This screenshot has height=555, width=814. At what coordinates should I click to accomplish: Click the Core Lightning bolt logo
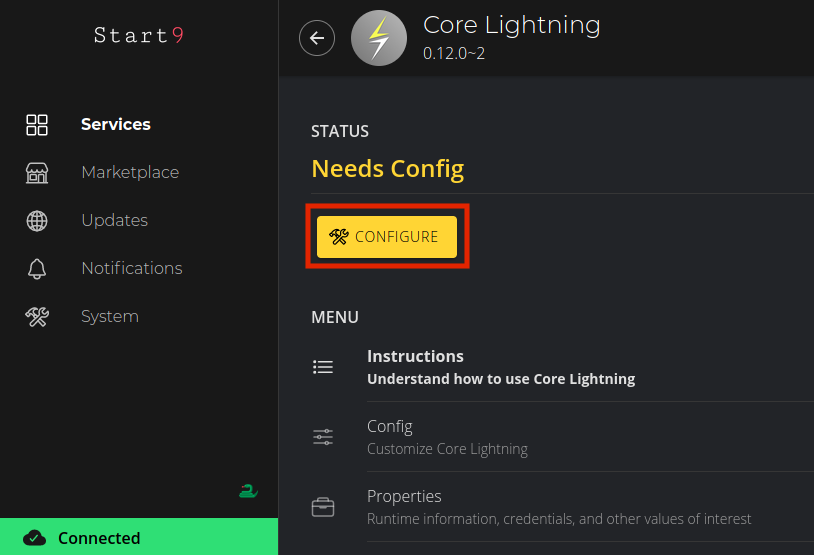coord(379,39)
